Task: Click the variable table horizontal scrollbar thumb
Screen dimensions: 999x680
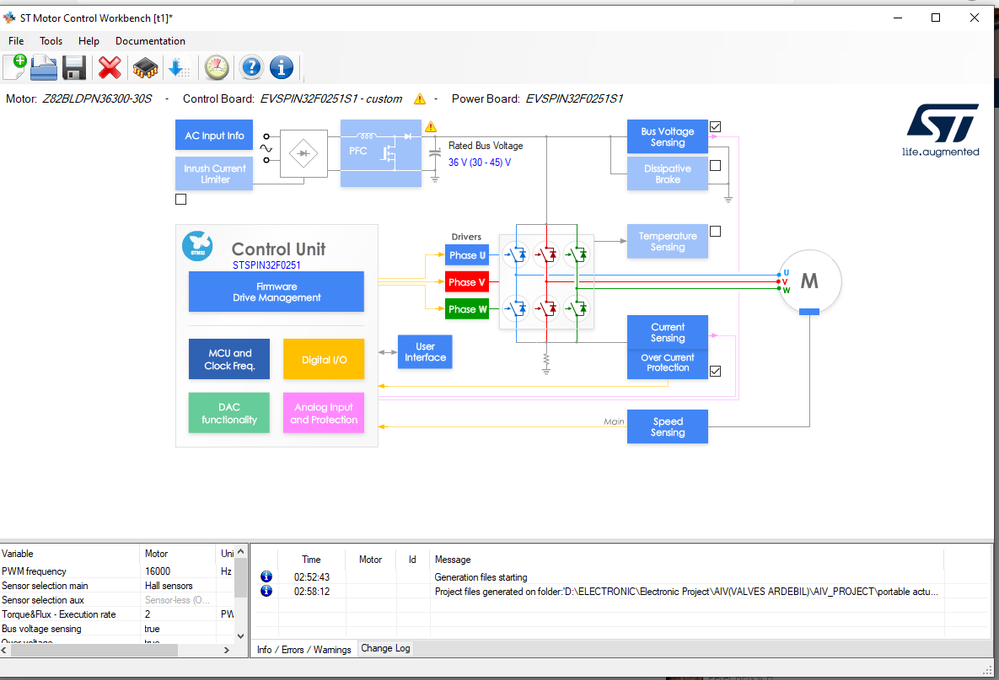Action: (94, 650)
